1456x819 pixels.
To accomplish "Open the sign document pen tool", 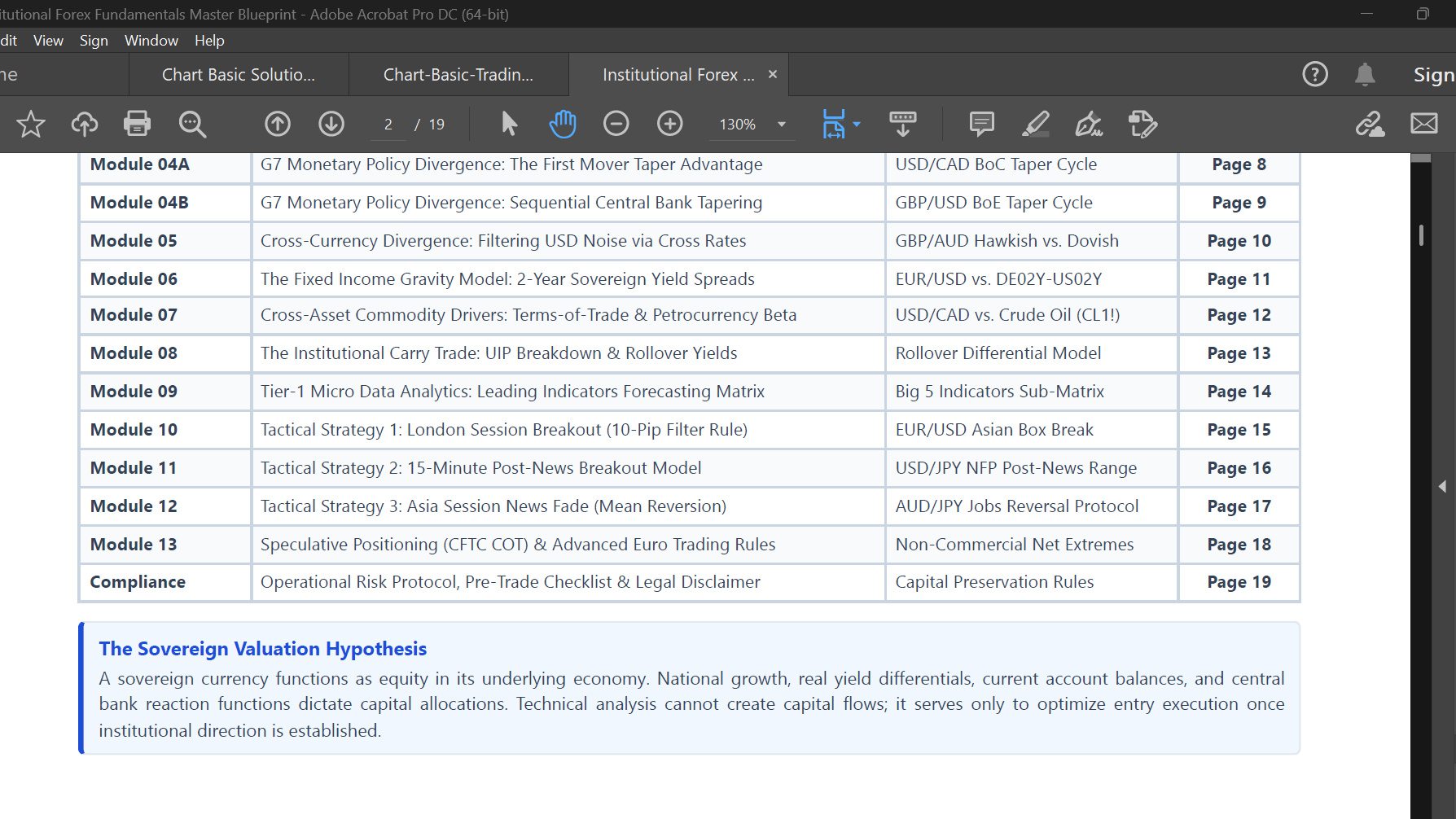I will point(1089,124).
